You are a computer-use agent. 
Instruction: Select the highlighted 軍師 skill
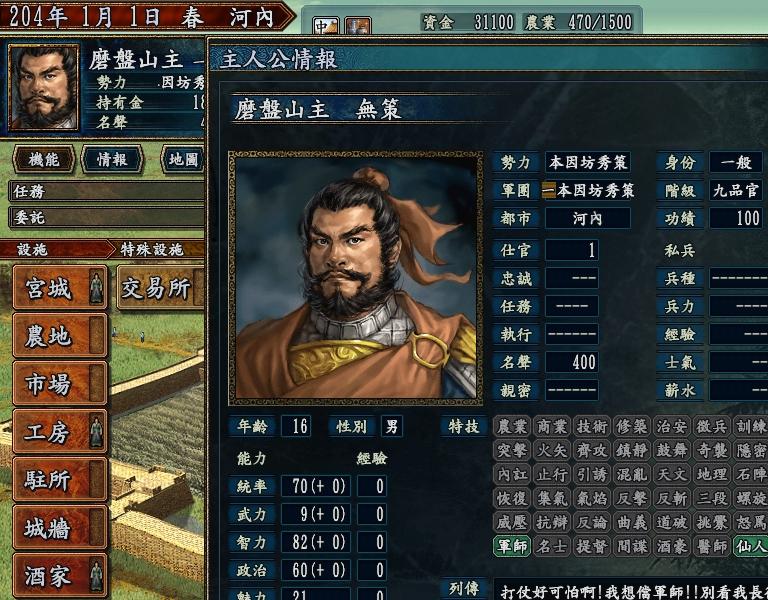tap(512, 546)
